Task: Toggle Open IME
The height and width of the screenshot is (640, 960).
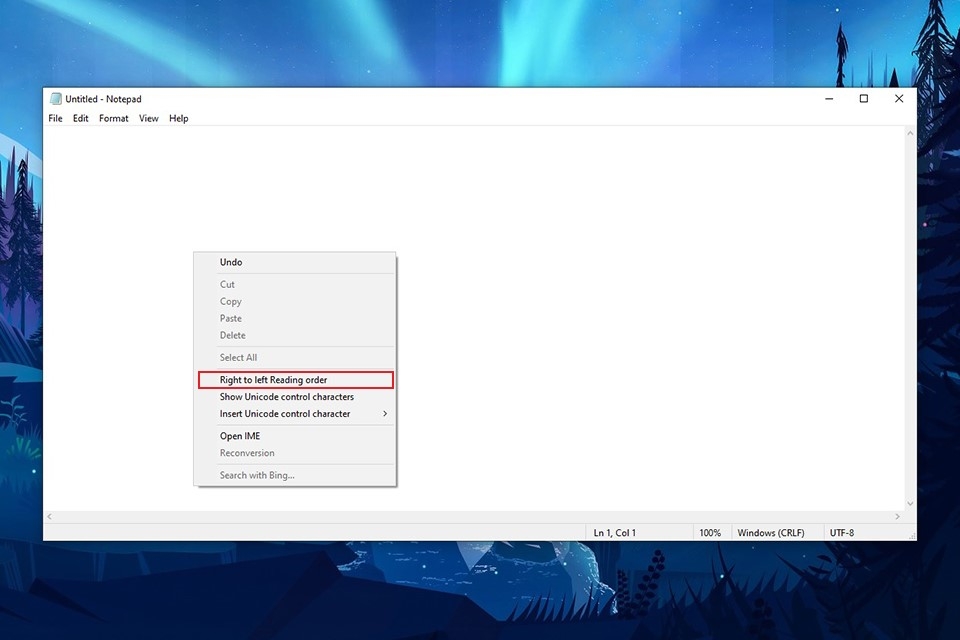Action: [238, 435]
